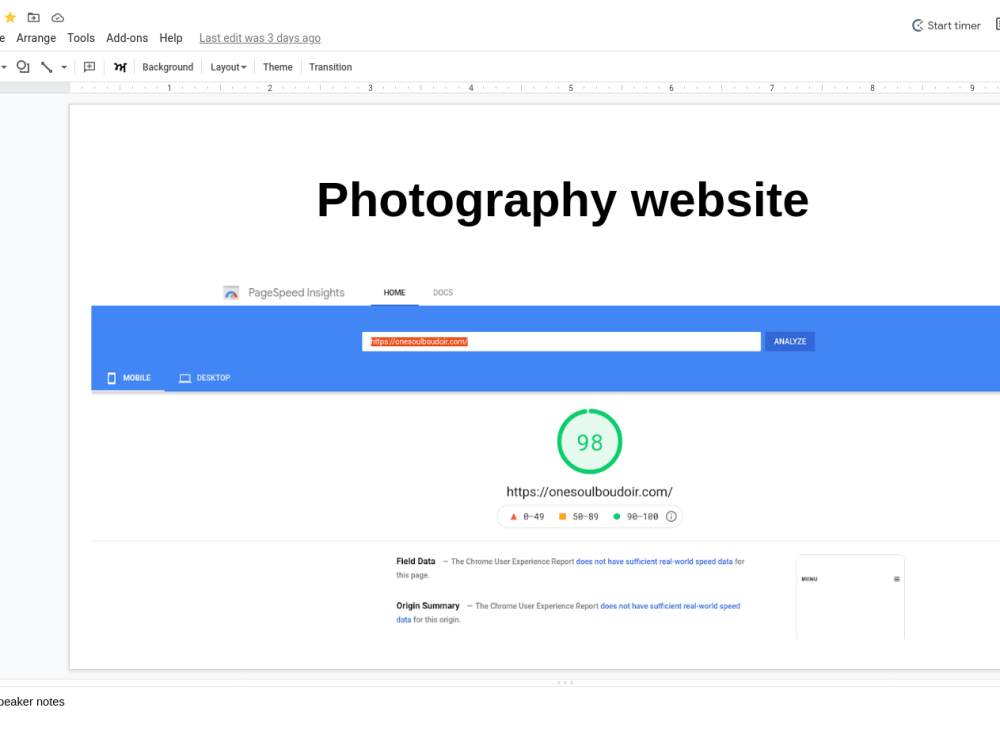Screen dimensions: 1000x750
Task: Check the cloud save status icon
Action: pyautogui.click(x=57, y=17)
